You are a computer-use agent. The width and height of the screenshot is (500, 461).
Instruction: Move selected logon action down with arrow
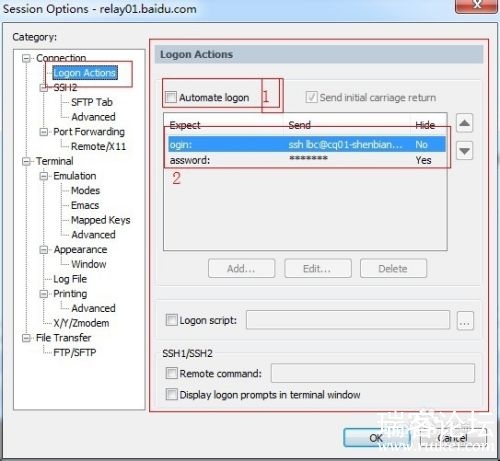(464, 151)
